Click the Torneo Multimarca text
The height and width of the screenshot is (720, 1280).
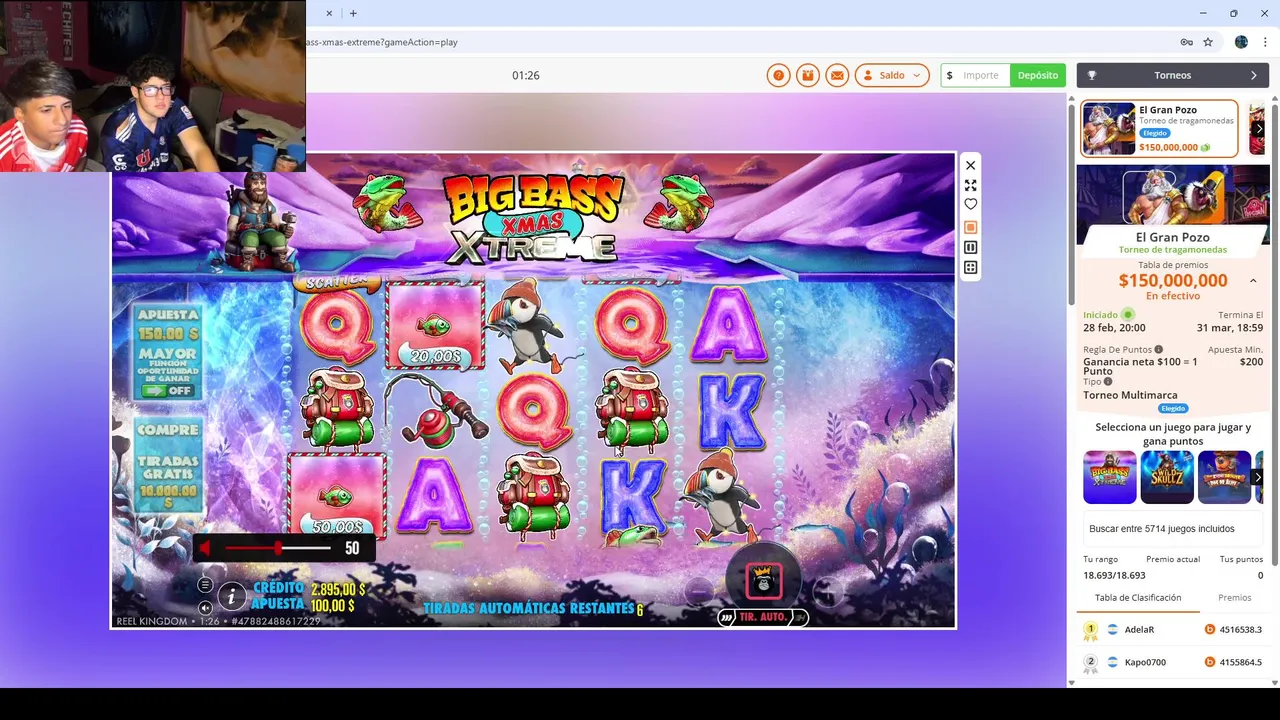click(x=1130, y=395)
